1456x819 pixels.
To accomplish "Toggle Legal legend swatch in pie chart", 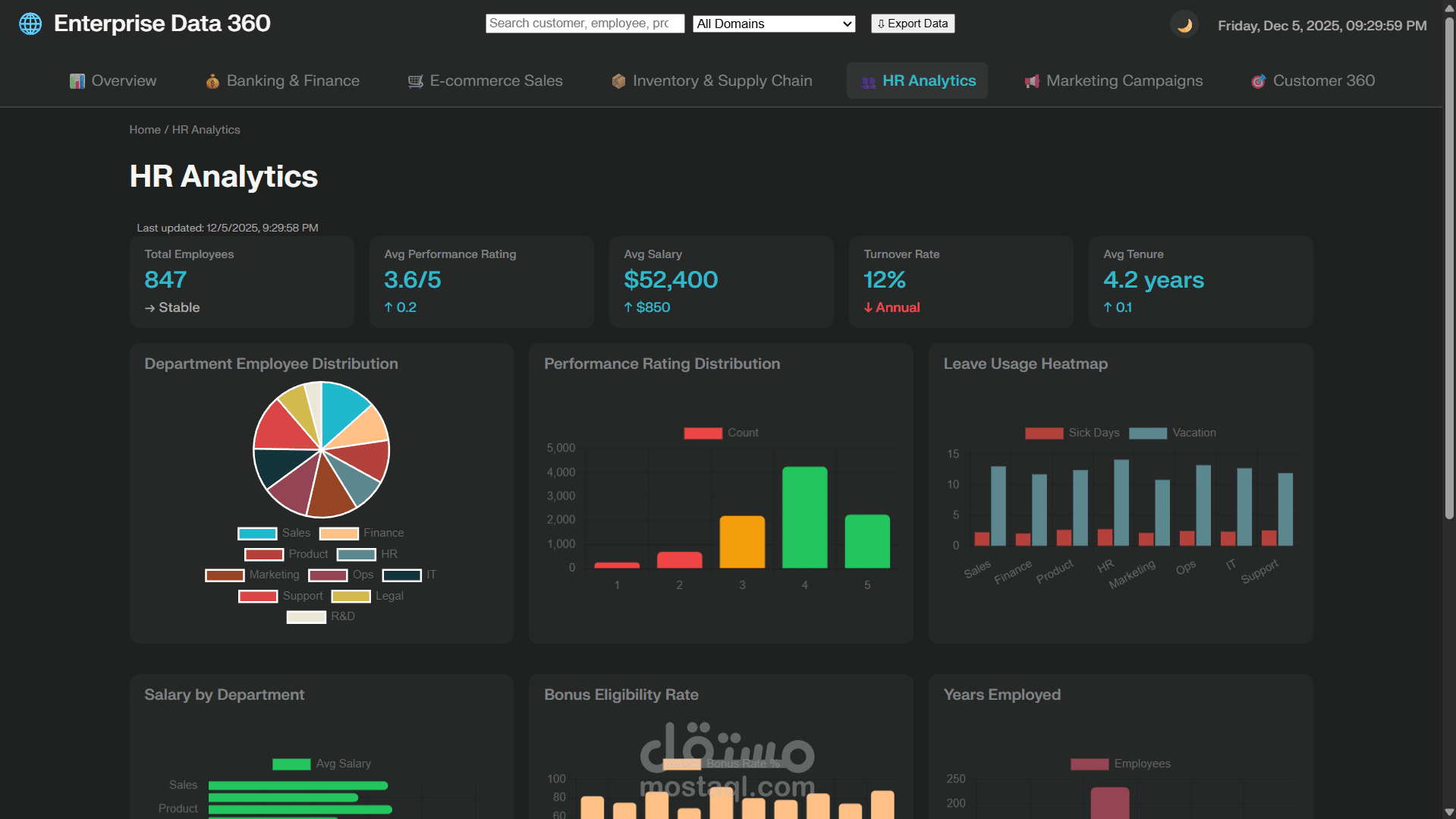I will click(351, 596).
